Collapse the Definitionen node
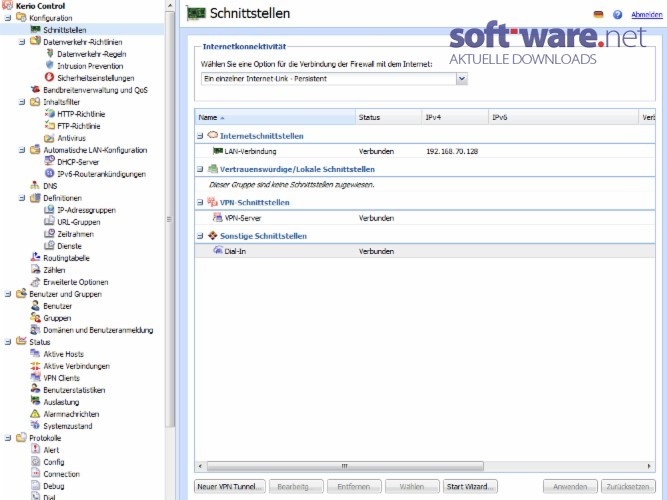The height and width of the screenshot is (500, 667). [x=22, y=198]
